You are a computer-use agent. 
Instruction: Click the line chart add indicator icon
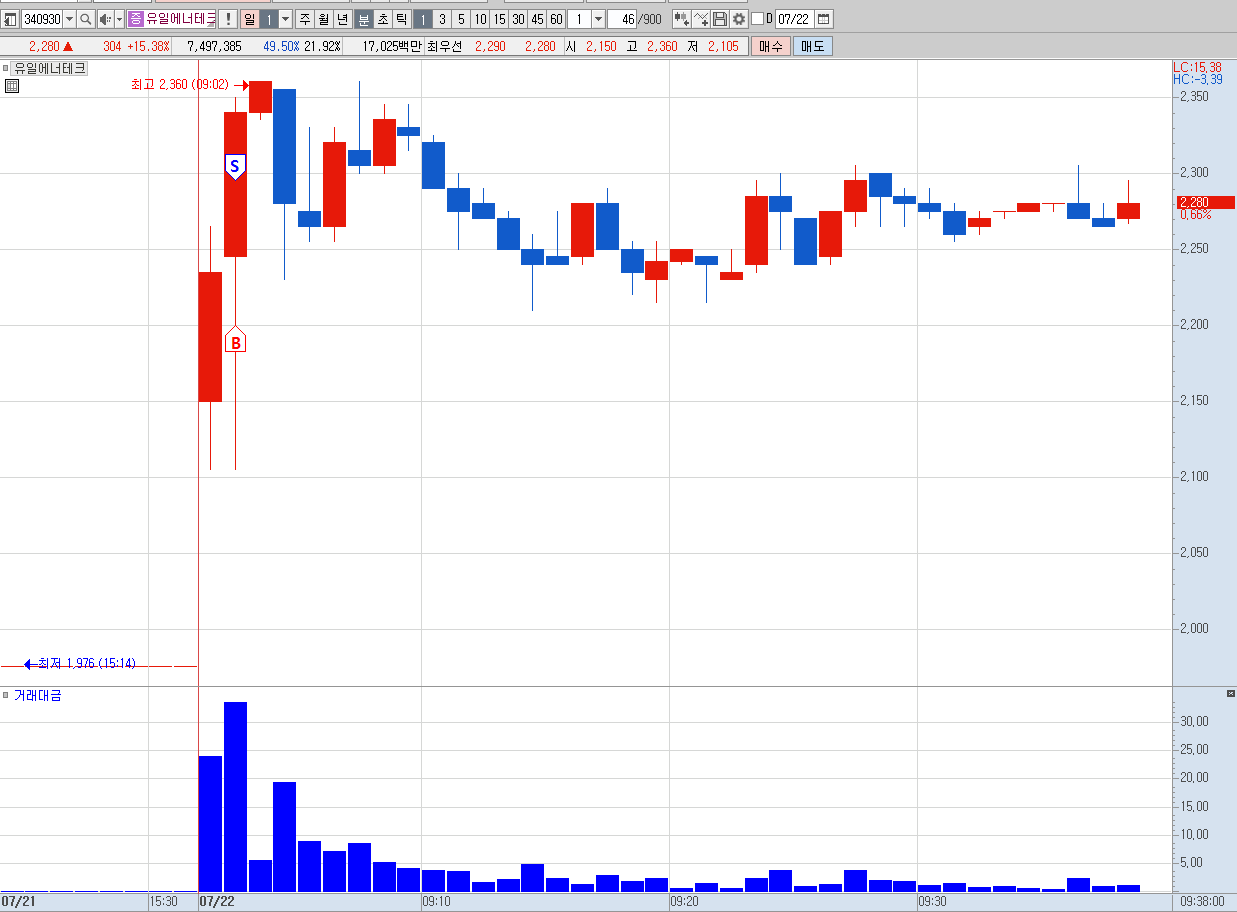coord(701,19)
